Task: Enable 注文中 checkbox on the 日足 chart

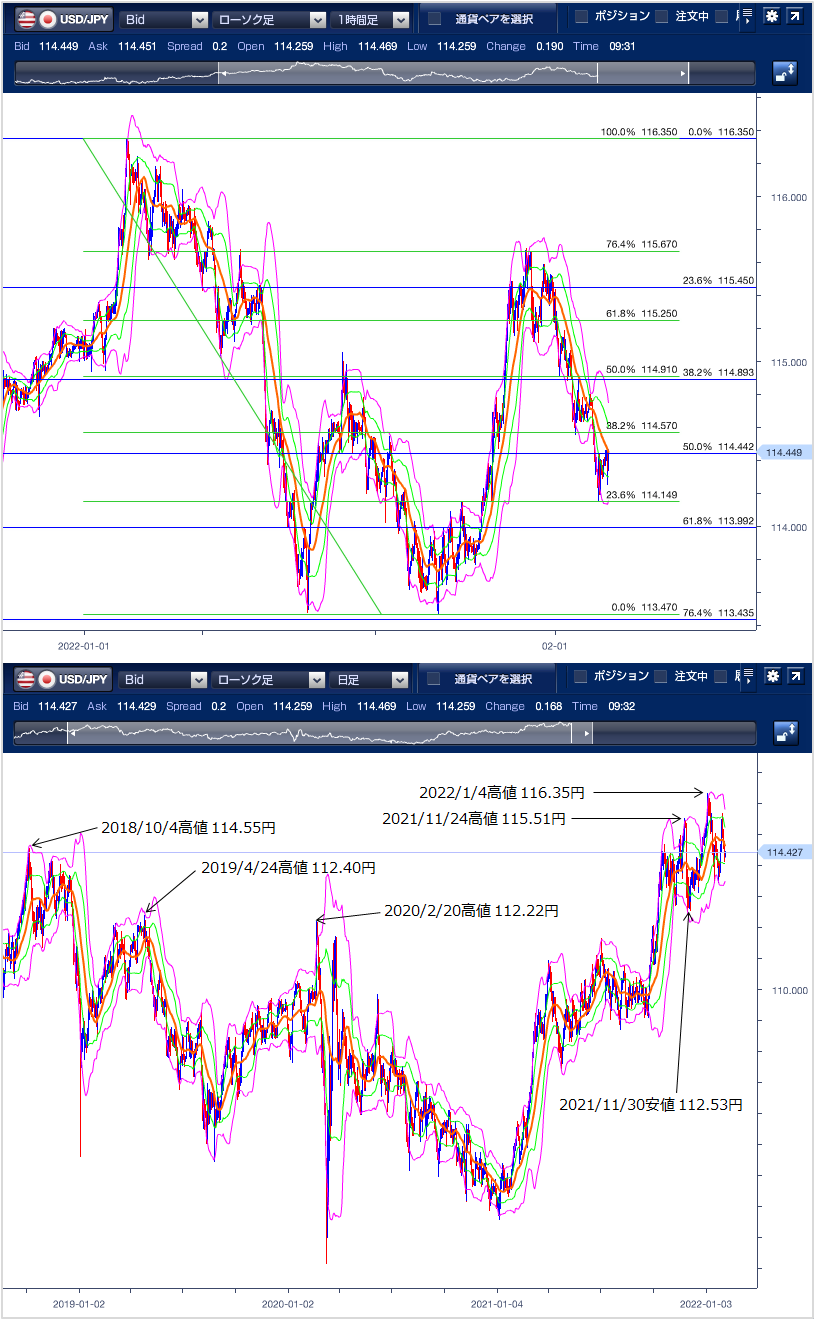Action: pos(661,677)
